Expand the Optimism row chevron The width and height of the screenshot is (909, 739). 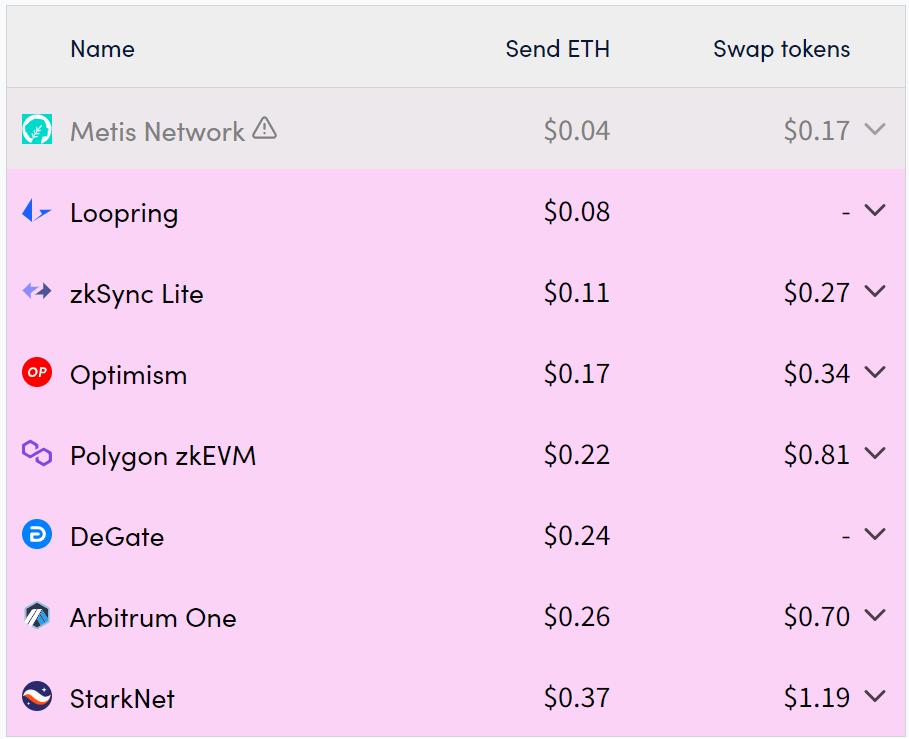pyautogui.click(x=875, y=372)
